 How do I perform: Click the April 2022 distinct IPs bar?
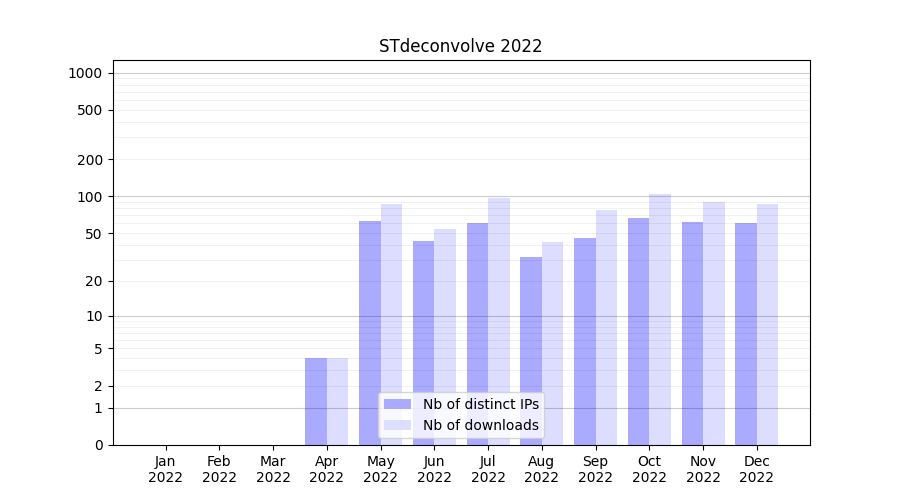tap(316, 401)
